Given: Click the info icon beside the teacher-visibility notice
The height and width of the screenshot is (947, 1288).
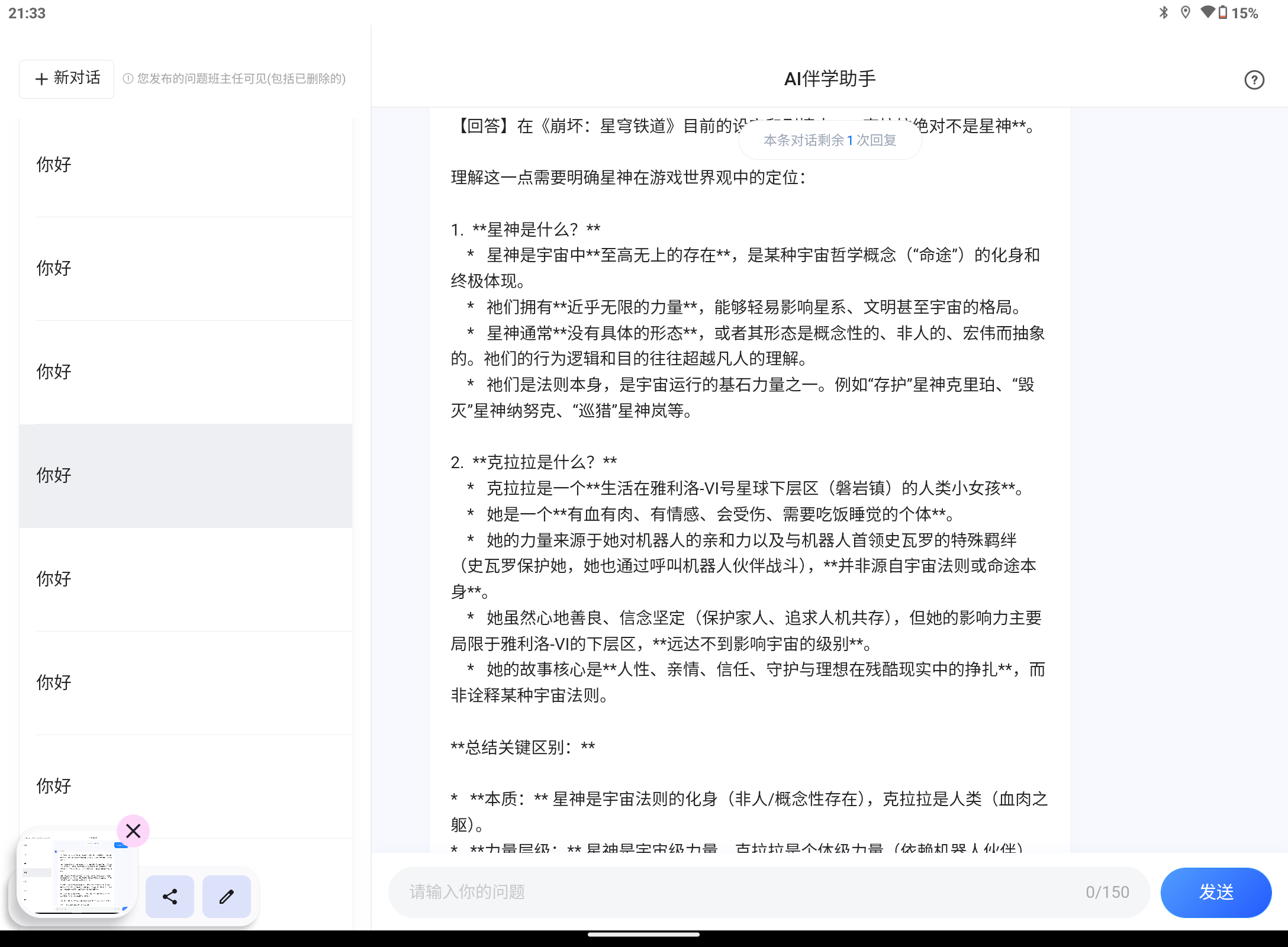Looking at the screenshot, I should tap(128, 78).
